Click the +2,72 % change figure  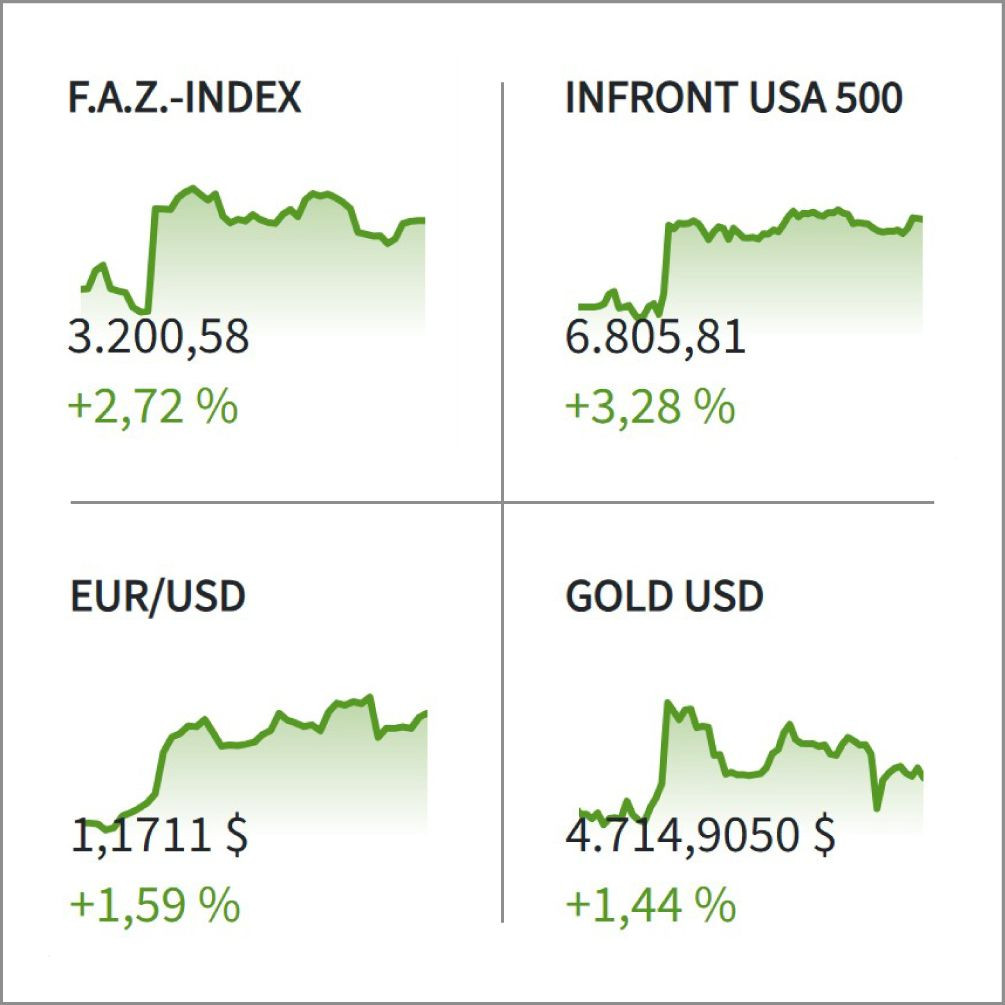click(x=154, y=408)
